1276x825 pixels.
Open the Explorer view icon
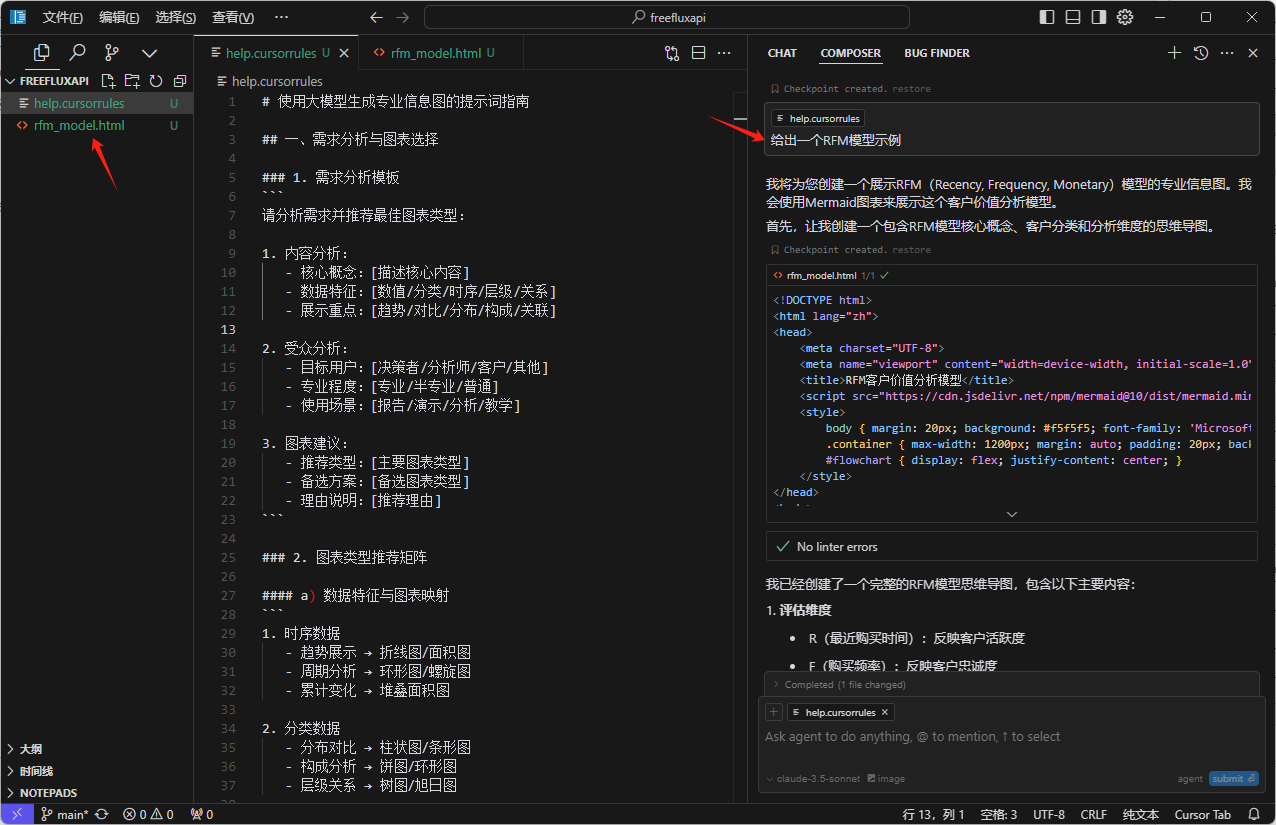pos(42,53)
